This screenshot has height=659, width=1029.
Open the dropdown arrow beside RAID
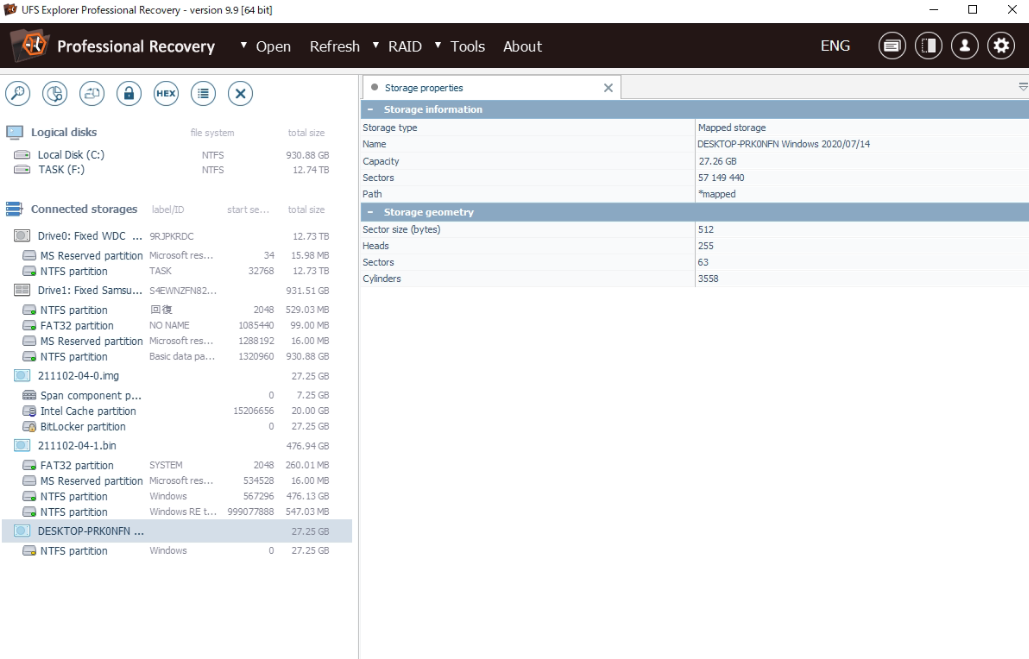[375, 45]
